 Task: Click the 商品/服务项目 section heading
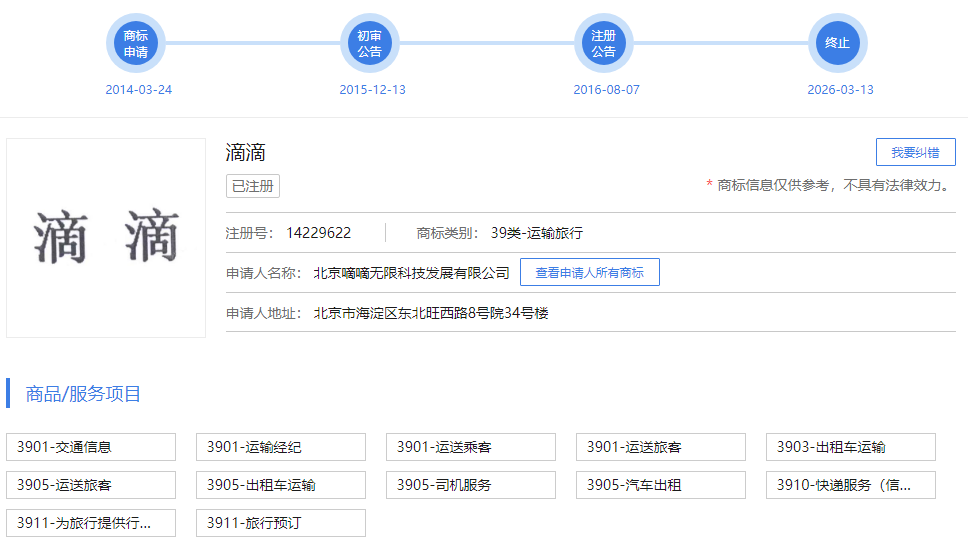point(83,394)
